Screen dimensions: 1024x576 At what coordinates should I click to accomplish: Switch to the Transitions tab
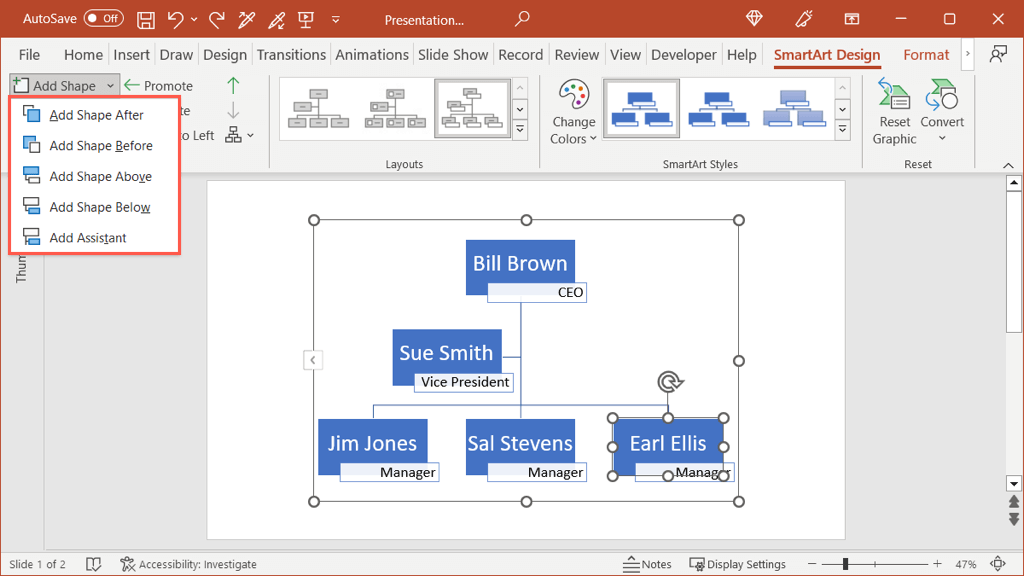pyautogui.click(x=291, y=55)
